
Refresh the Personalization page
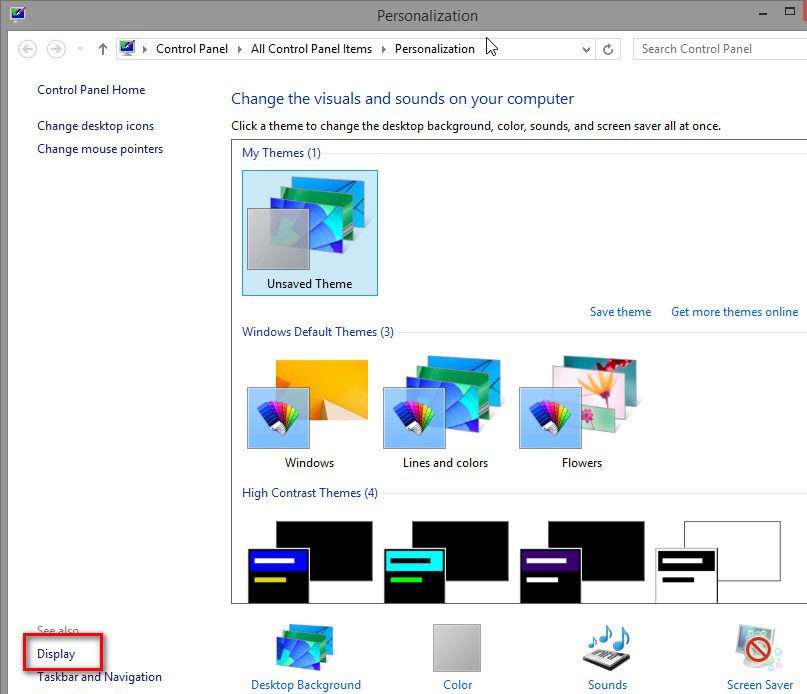(608, 49)
